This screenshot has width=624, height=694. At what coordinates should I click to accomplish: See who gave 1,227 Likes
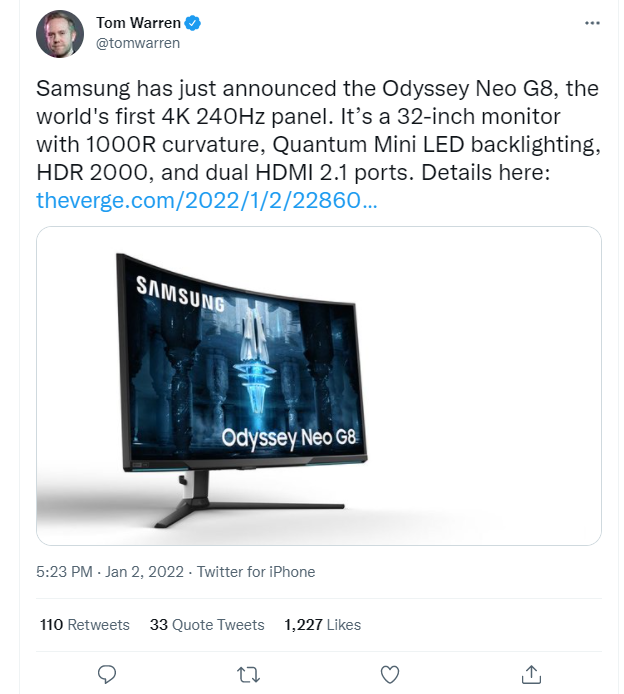(322, 625)
